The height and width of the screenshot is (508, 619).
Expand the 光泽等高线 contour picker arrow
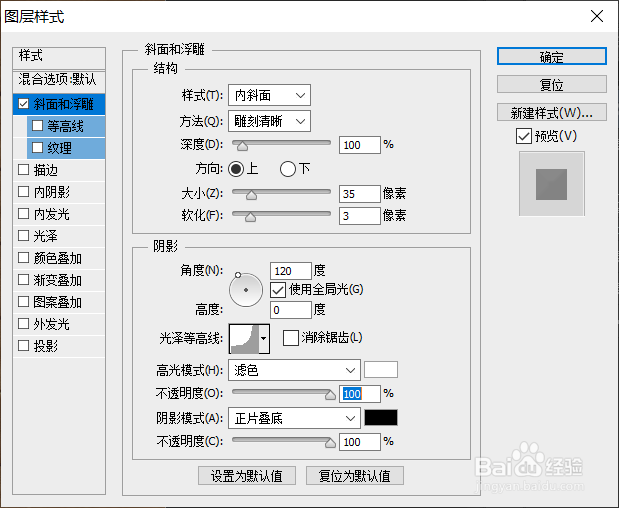[264, 339]
